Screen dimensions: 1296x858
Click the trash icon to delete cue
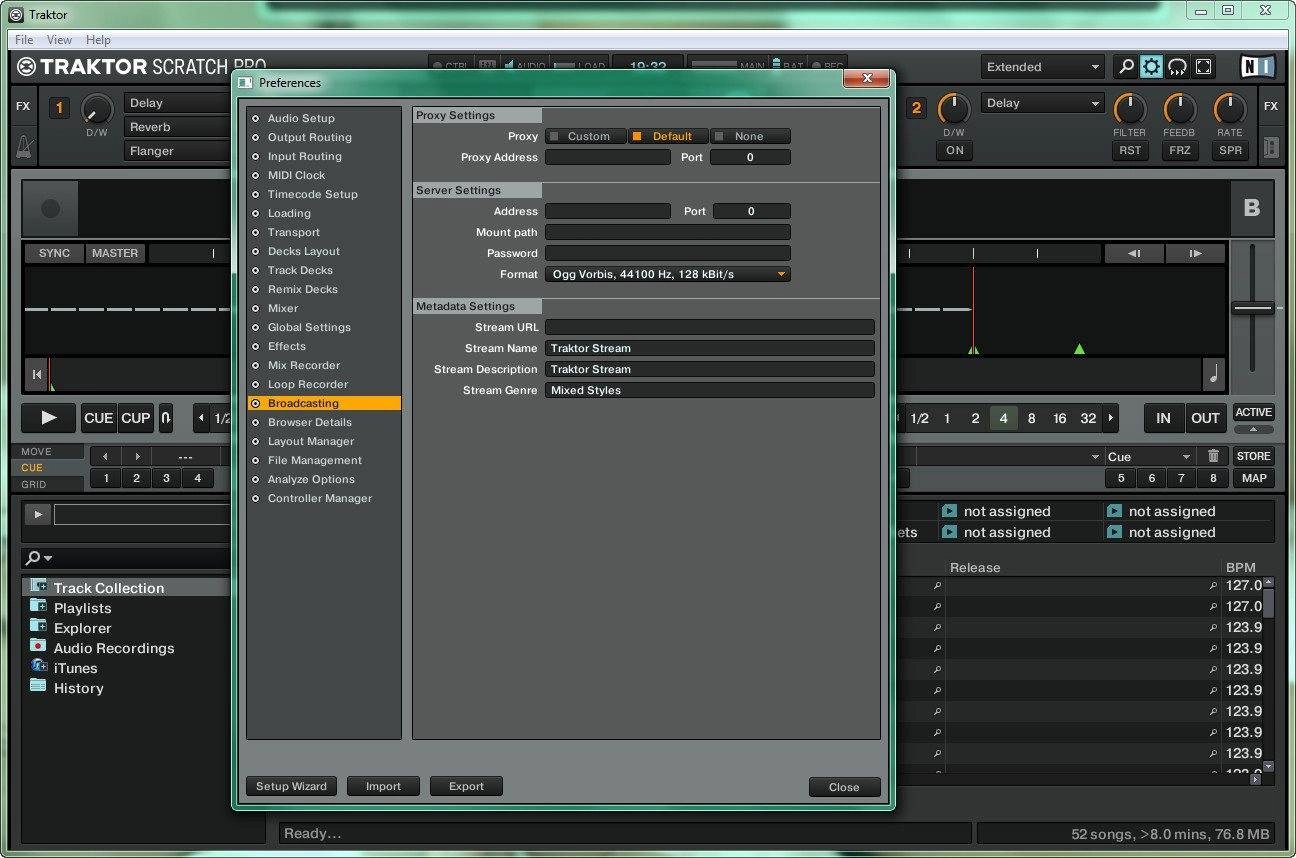[x=1213, y=456]
